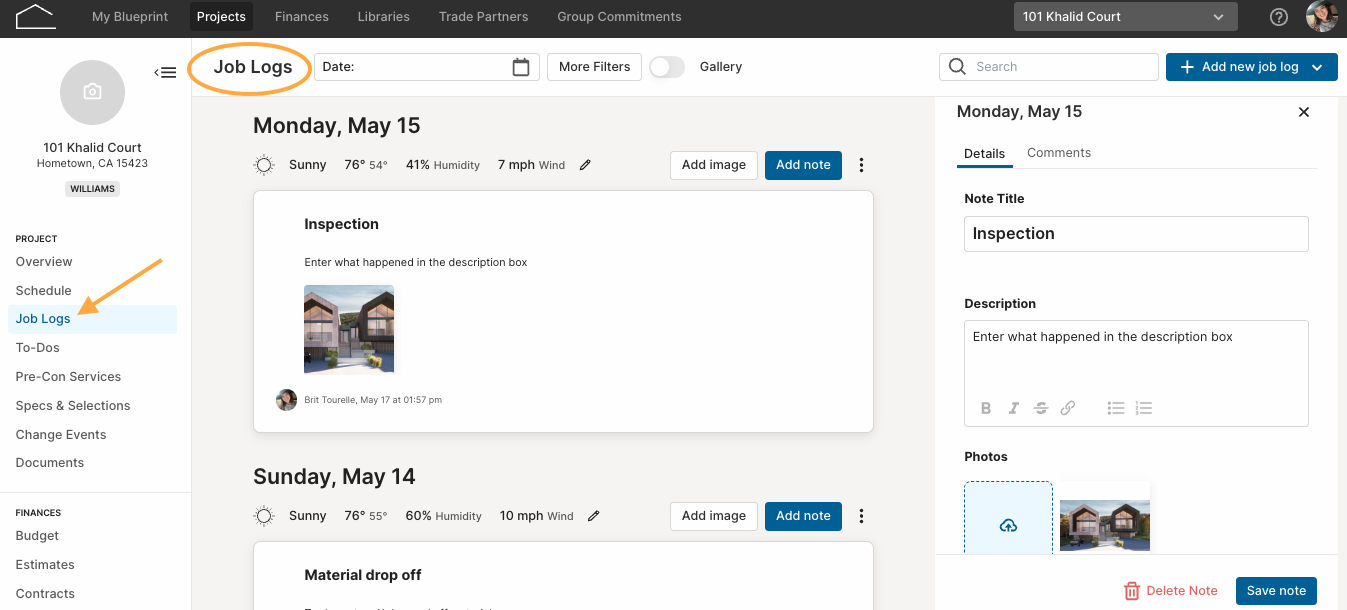1347x610 pixels.
Task: Edit weather for Sunday, May 14
Action: pyautogui.click(x=593, y=516)
